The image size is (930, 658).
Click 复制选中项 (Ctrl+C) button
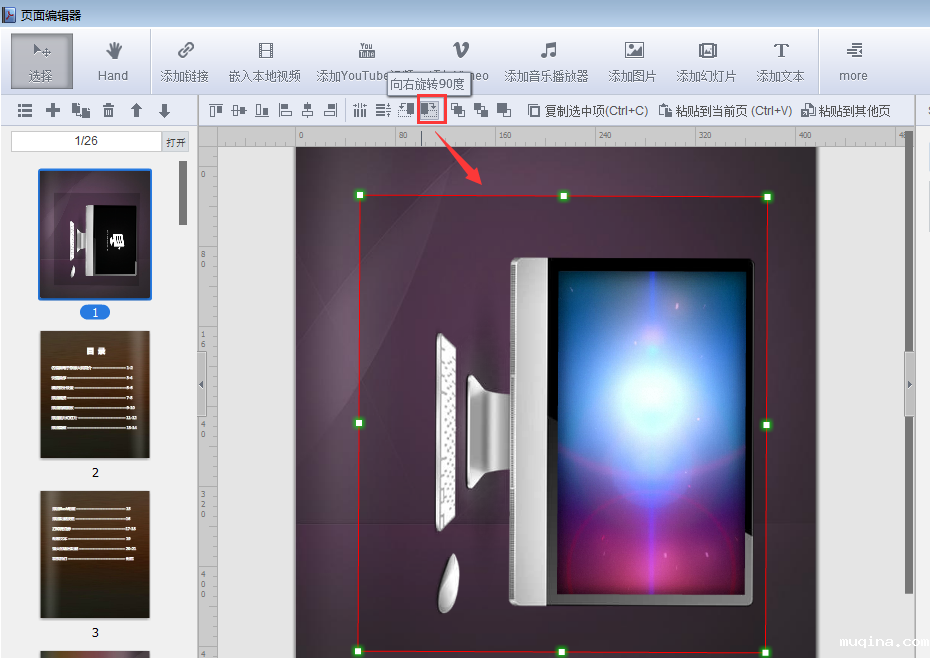tap(588, 111)
